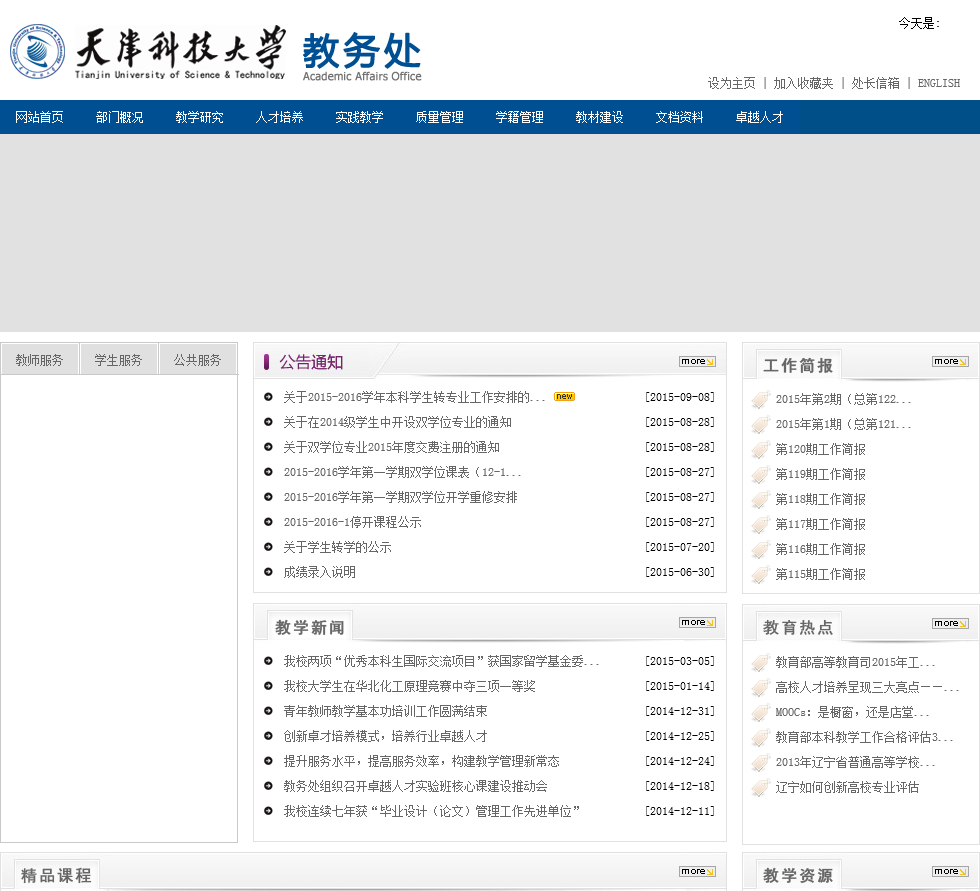Open 文档资料 menu item
Viewport: 980px width, 891px height.
tap(679, 117)
